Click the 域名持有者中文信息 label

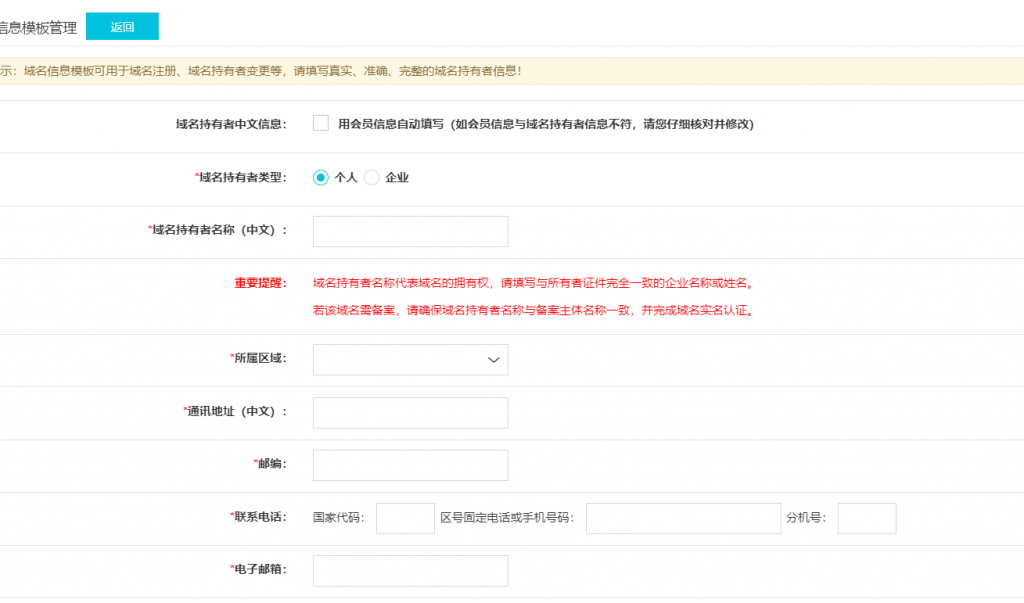pyautogui.click(x=231, y=124)
